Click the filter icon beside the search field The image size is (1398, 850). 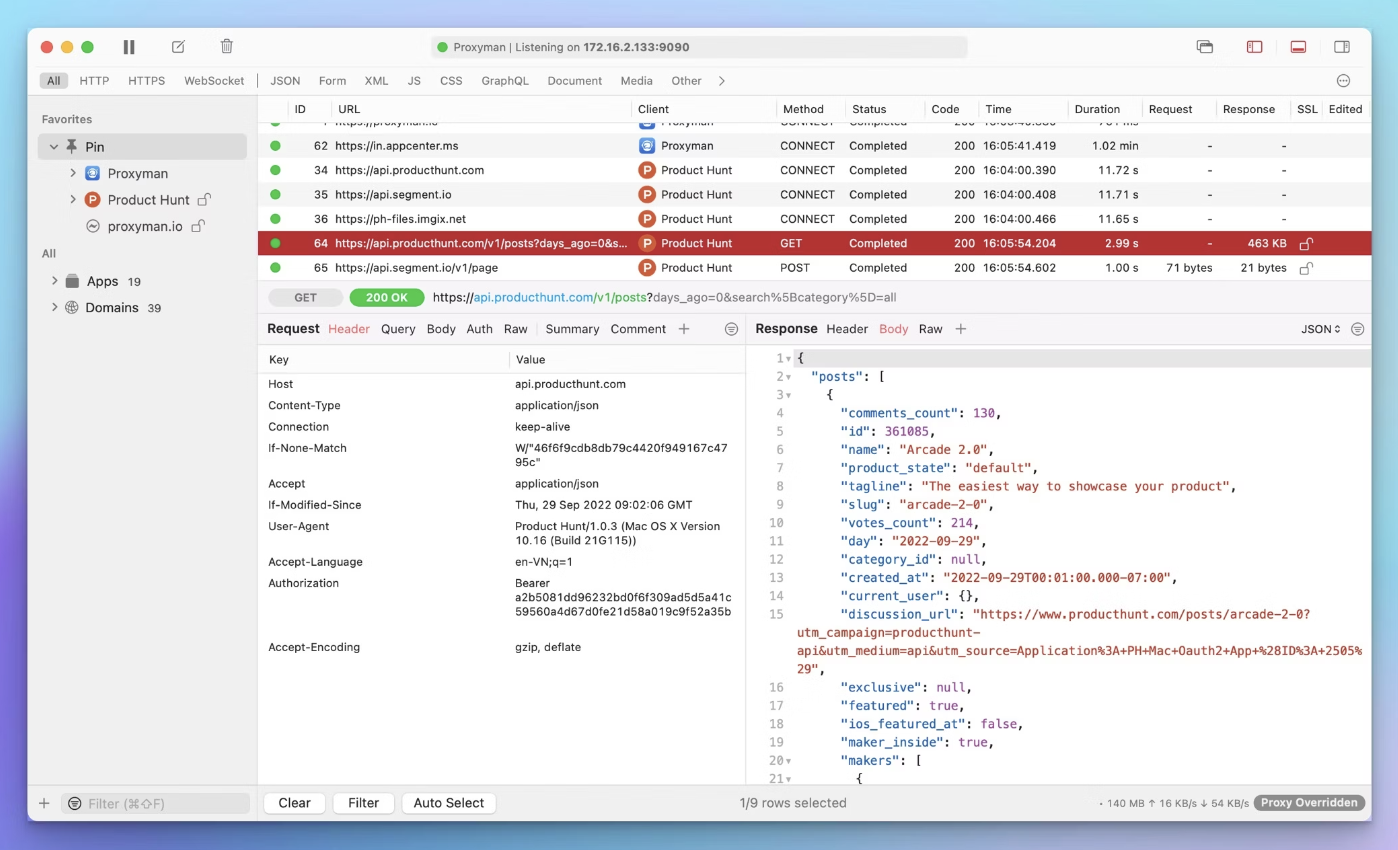(x=74, y=802)
